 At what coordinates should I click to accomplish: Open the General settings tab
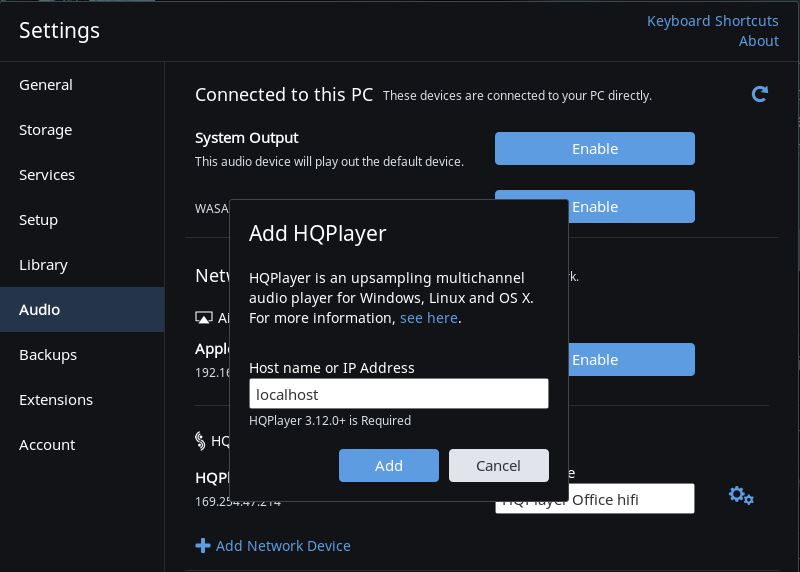pyautogui.click(x=82, y=85)
